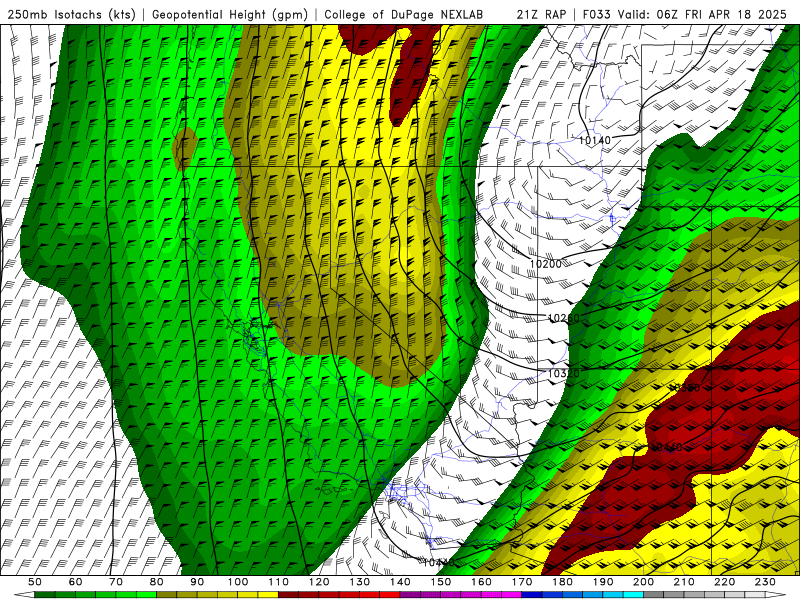Viewport: 800px width, 600px height.
Task: Click the 170 kts color bar label
Action: pos(522,582)
